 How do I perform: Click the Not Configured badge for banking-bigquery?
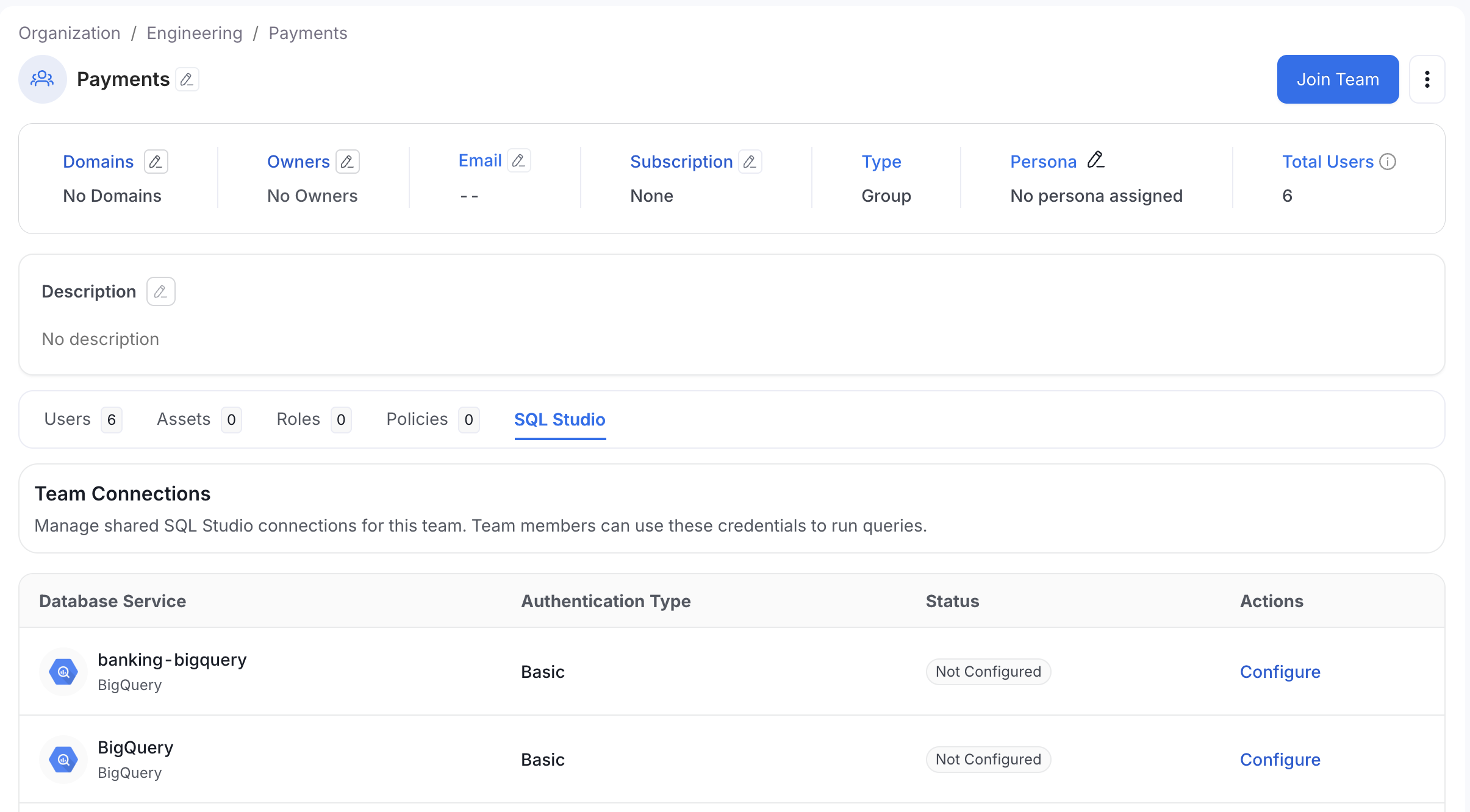988,672
